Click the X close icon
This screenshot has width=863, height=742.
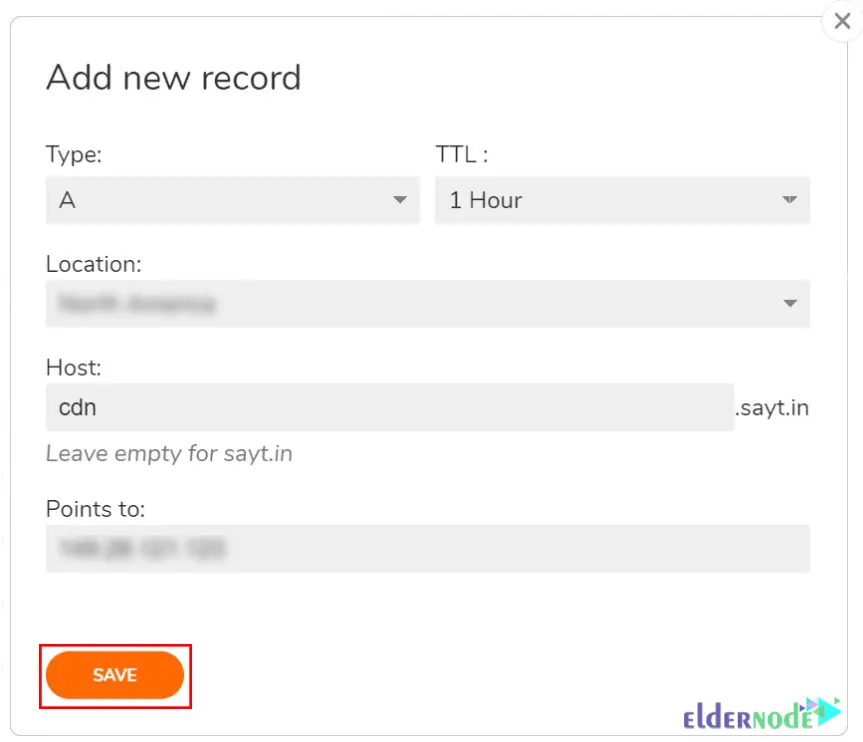tap(842, 21)
